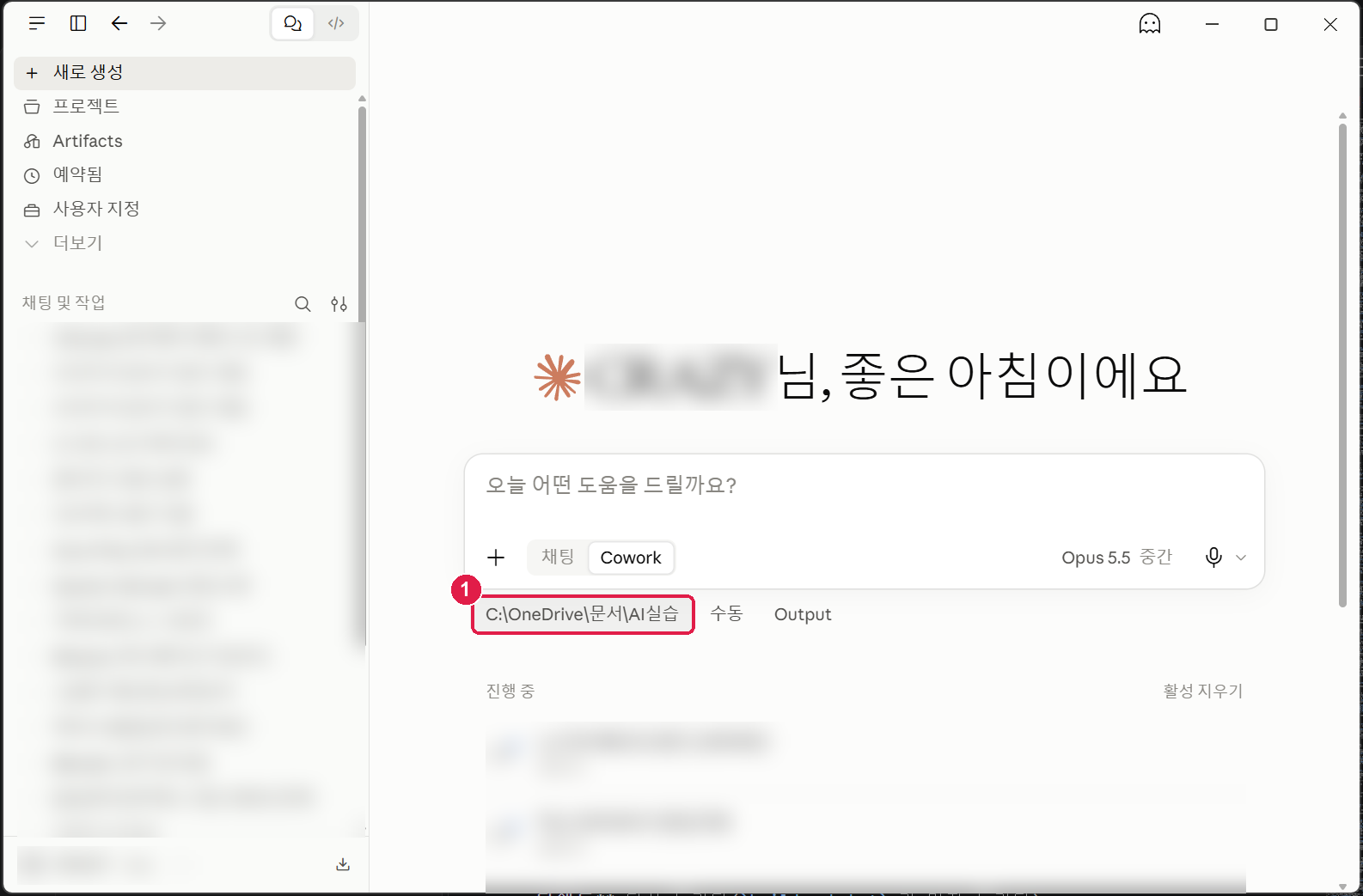Expand chevron next to the microphone

tap(1241, 558)
